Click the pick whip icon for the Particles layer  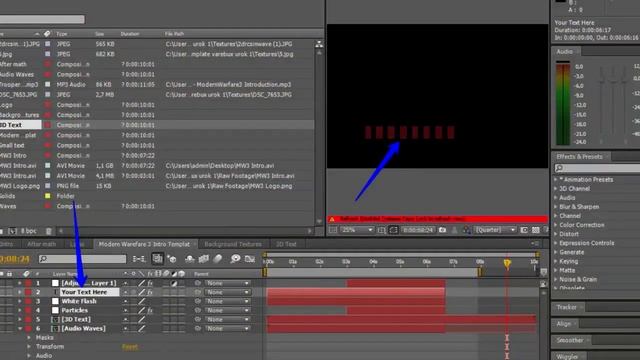(x=198, y=310)
